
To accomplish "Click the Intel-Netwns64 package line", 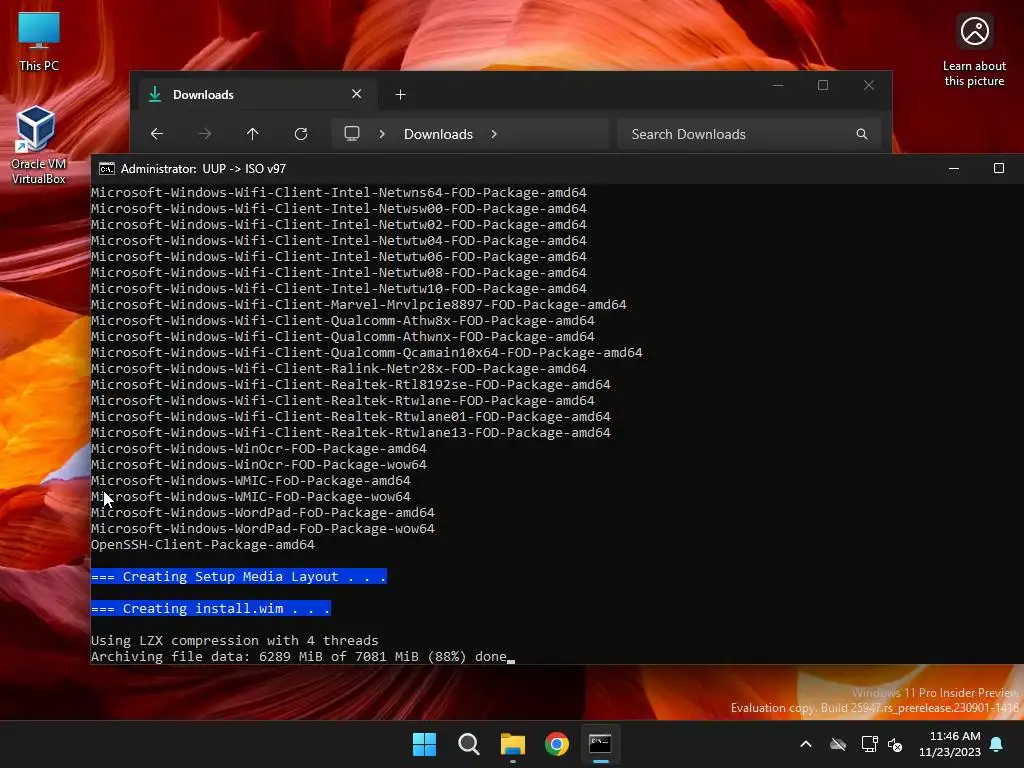I will point(338,192).
